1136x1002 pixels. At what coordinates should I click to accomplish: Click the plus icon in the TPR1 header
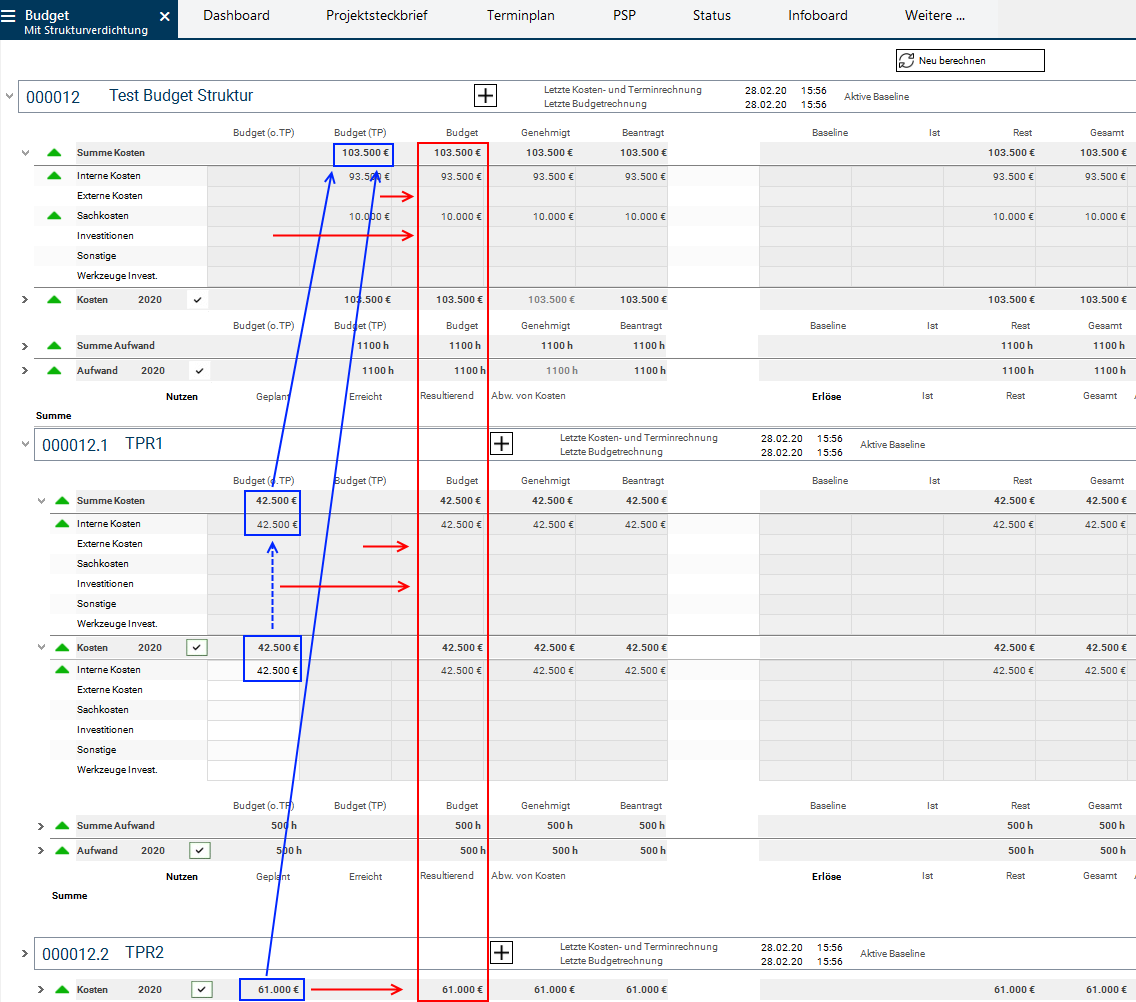point(501,444)
